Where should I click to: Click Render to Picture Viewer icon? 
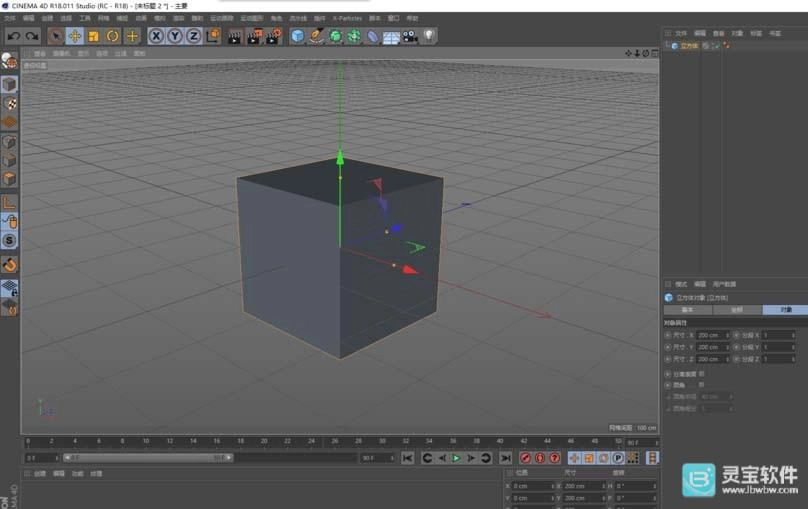pos(254,37)
